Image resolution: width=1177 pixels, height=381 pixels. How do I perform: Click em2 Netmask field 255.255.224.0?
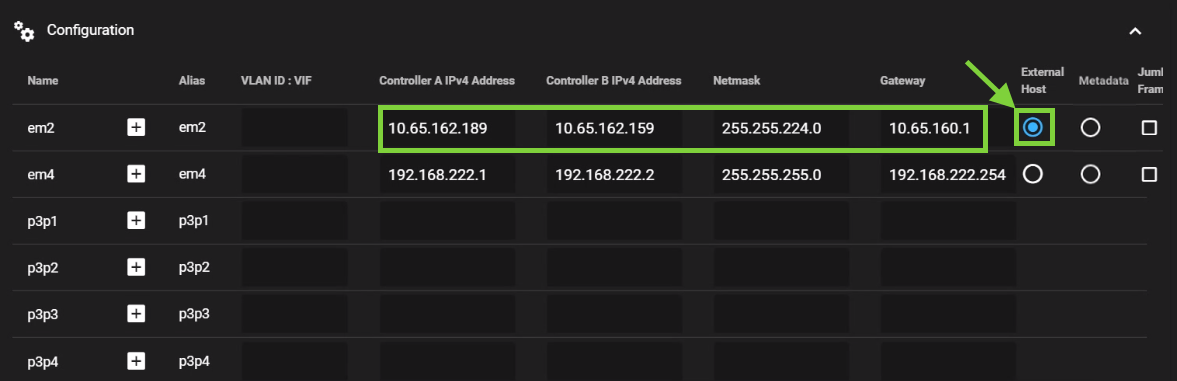(x=781, y=128)
